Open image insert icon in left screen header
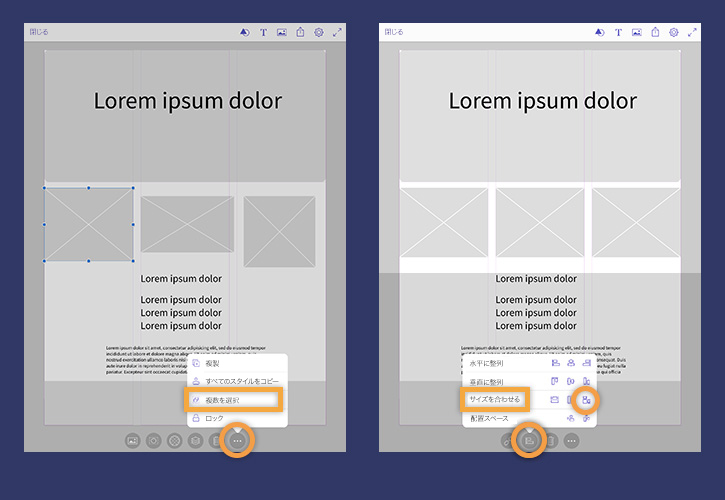This screenshot has width=725, height=500. point(282,32)
